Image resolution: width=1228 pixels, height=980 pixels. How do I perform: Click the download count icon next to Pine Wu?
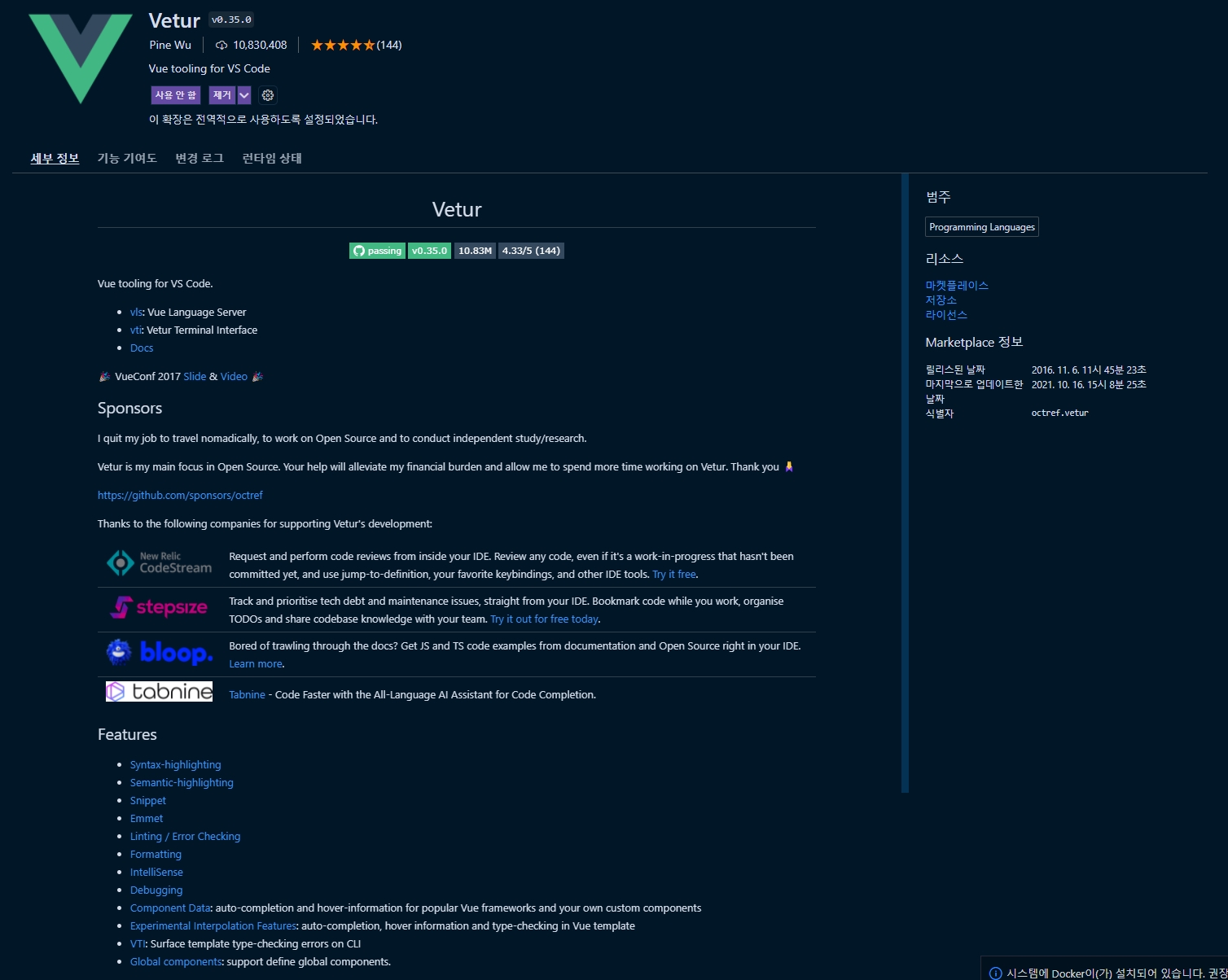[221, 45]
